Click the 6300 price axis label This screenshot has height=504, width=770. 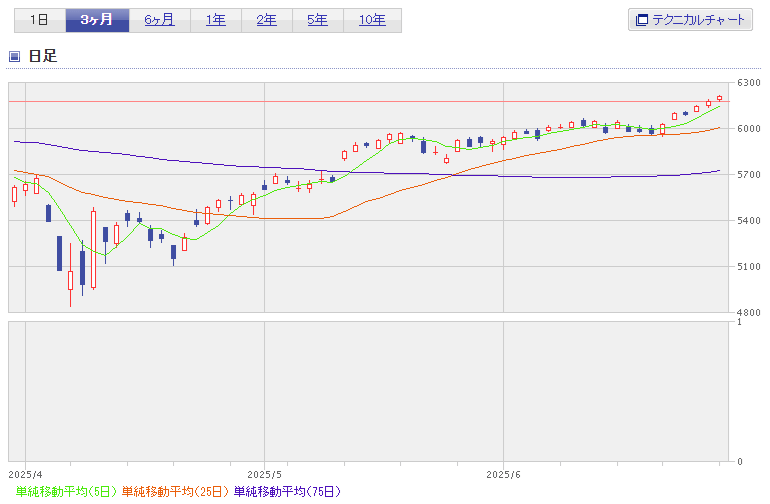(748, 83)
